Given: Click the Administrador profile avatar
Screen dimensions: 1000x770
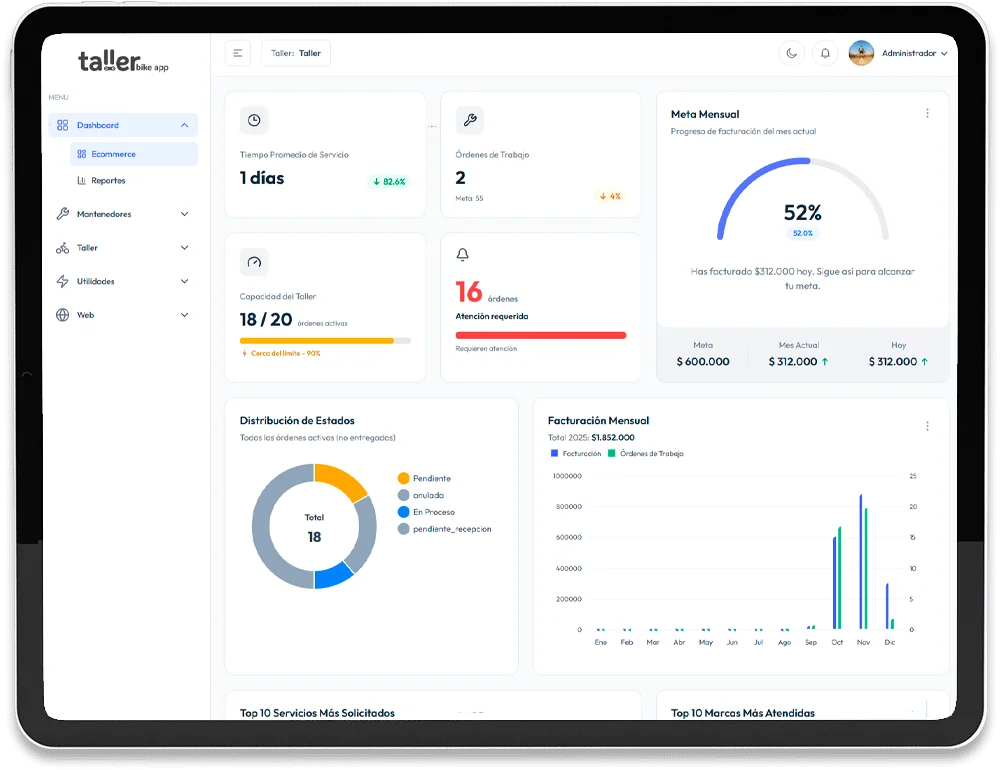Looking at the screenshot, I should coord(861,53).
